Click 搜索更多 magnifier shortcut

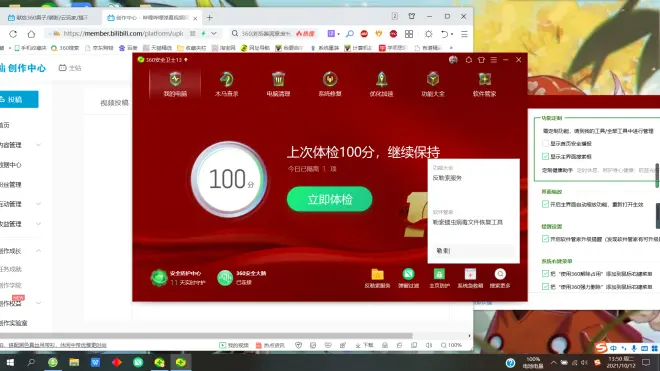click(500, 278)
